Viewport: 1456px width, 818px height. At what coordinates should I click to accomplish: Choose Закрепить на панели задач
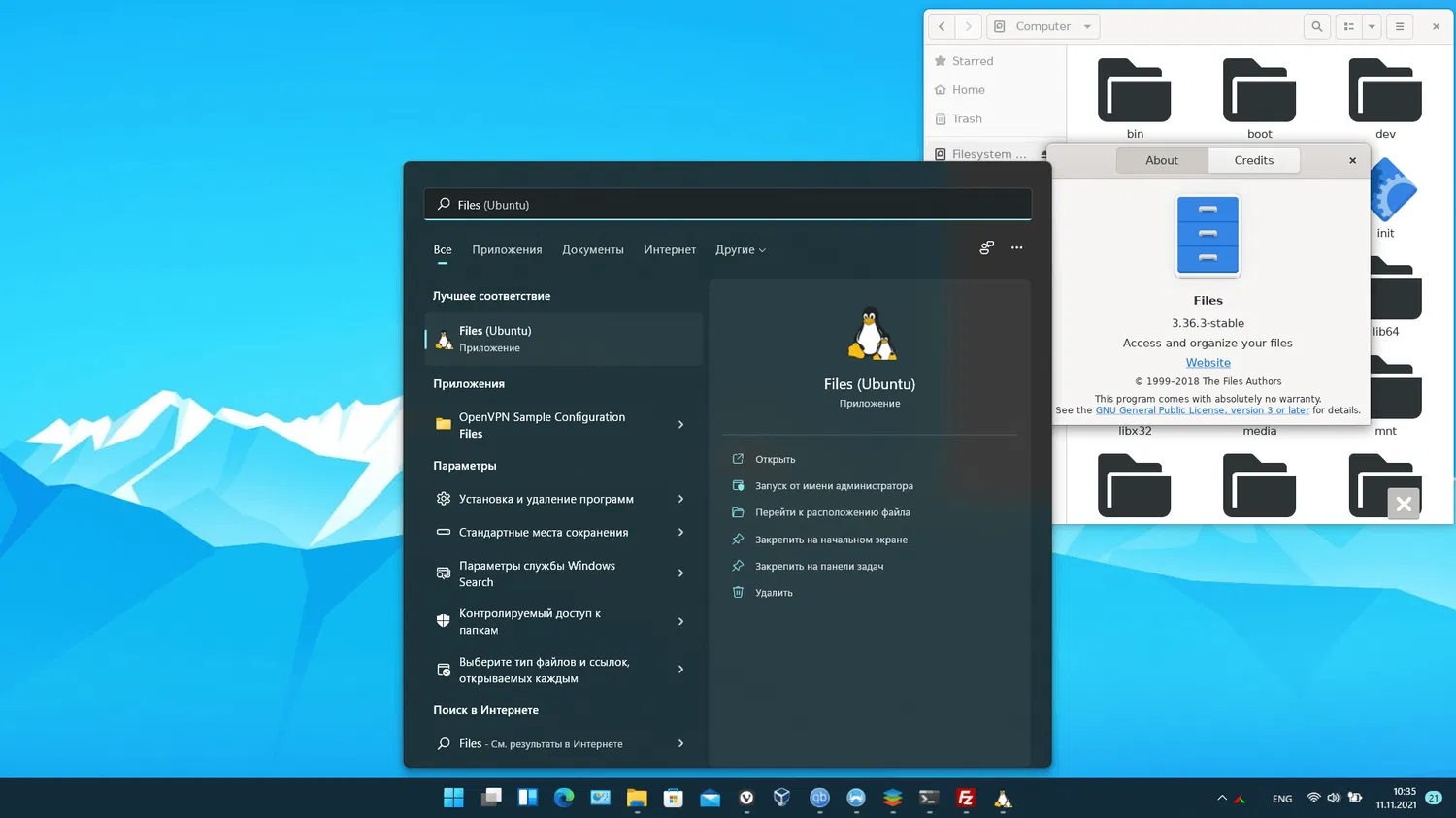[x=819, y=566]
